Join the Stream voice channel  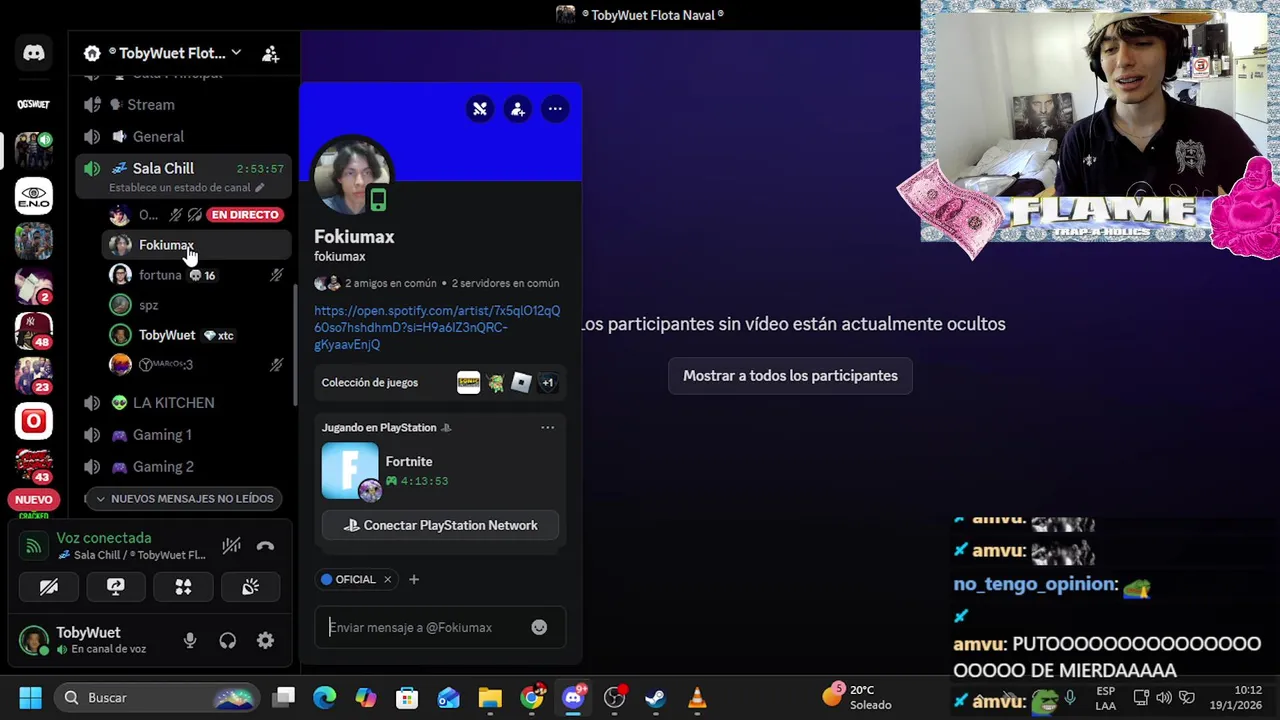coord(184,104)
